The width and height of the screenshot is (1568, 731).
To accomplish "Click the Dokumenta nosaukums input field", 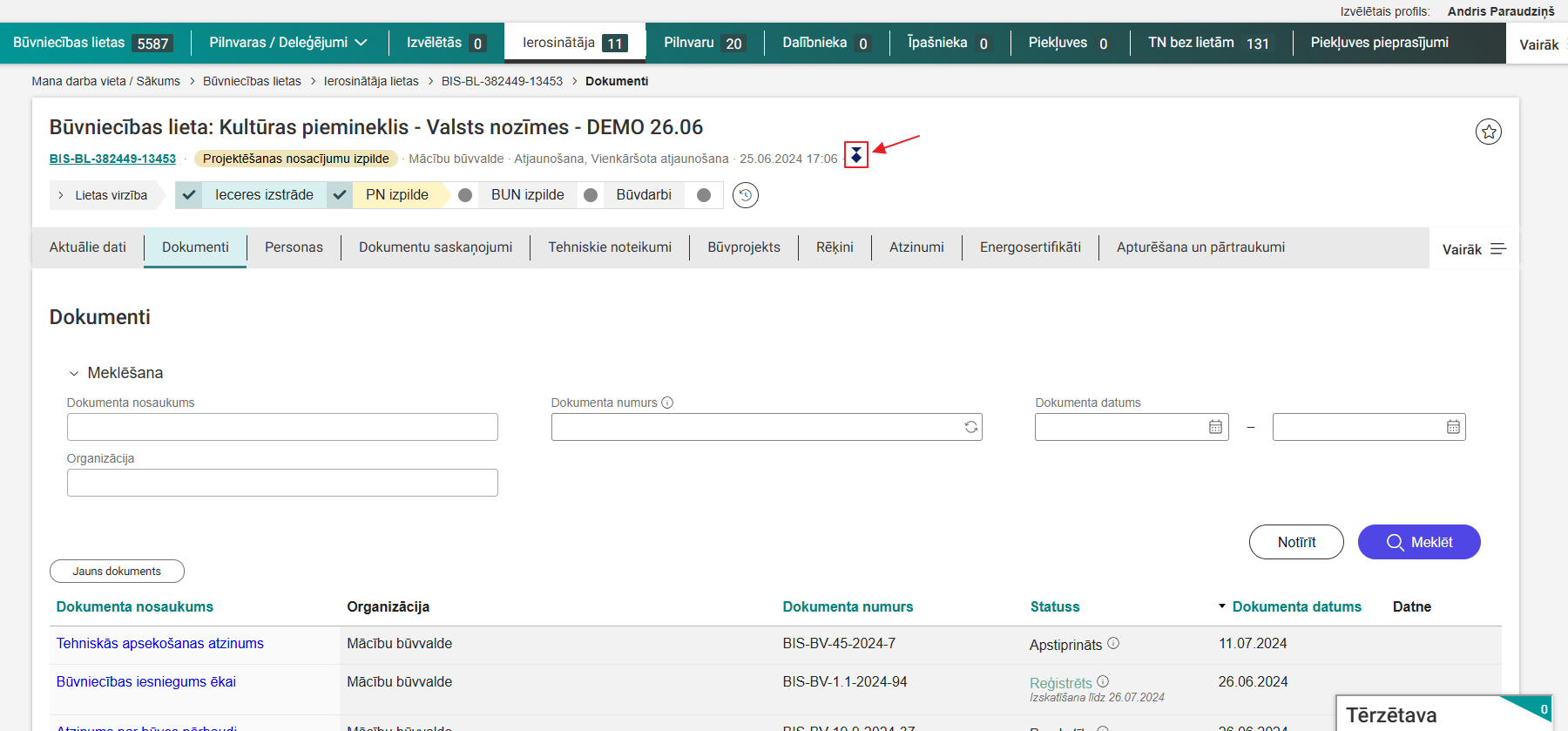I will 282,427.
